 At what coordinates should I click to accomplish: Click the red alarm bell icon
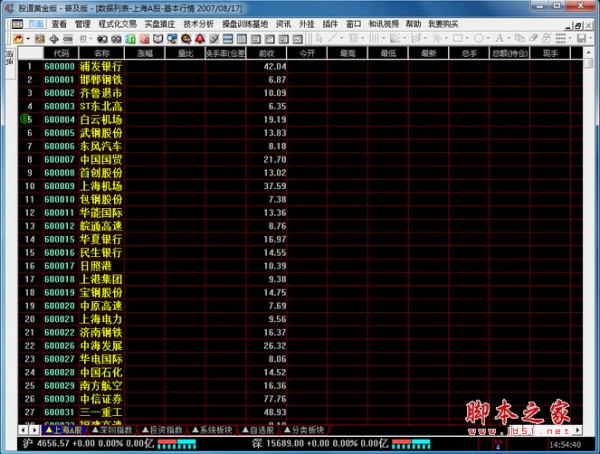pyautogui.click(x=200, y=39)
